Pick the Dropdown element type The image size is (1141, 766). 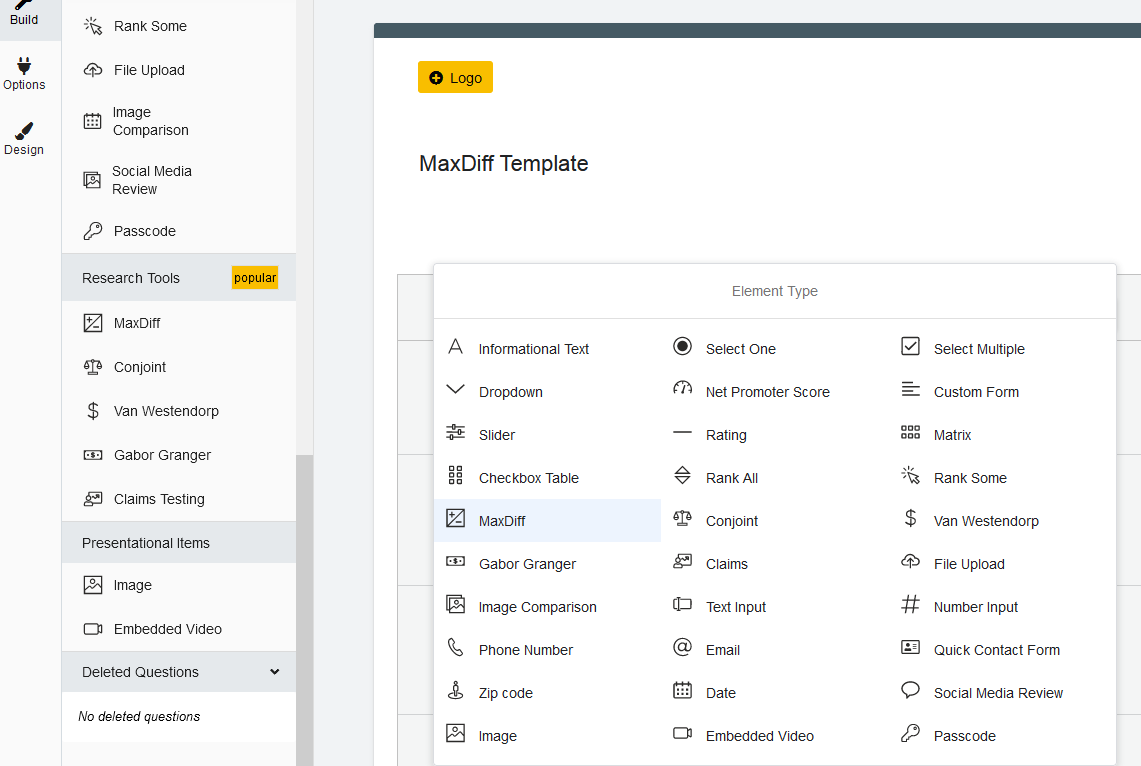[510, 392]
